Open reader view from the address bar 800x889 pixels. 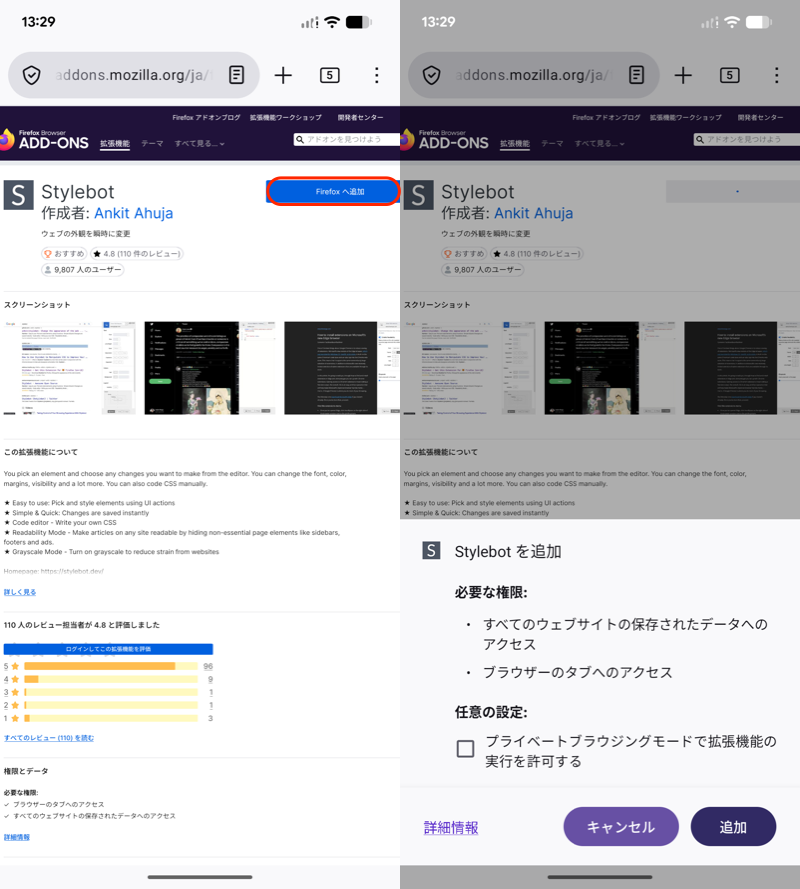tap(234, 75)
